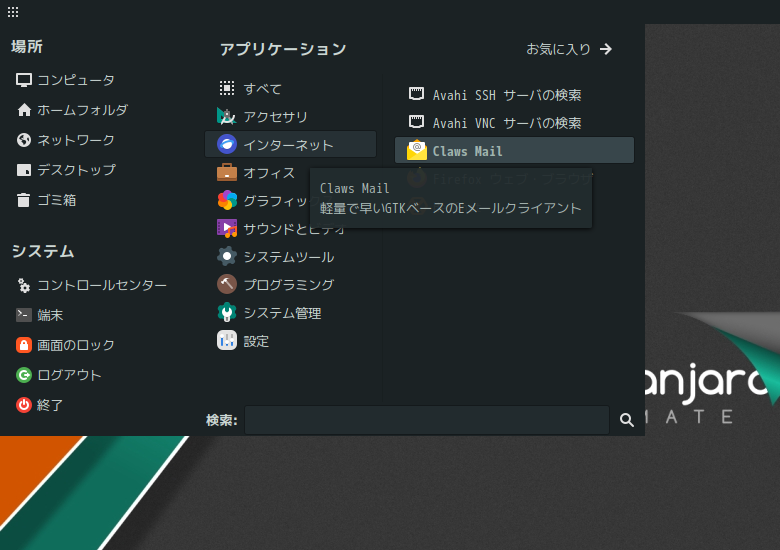Open デスクトップ place entry
780x550 pixels.
77,170
